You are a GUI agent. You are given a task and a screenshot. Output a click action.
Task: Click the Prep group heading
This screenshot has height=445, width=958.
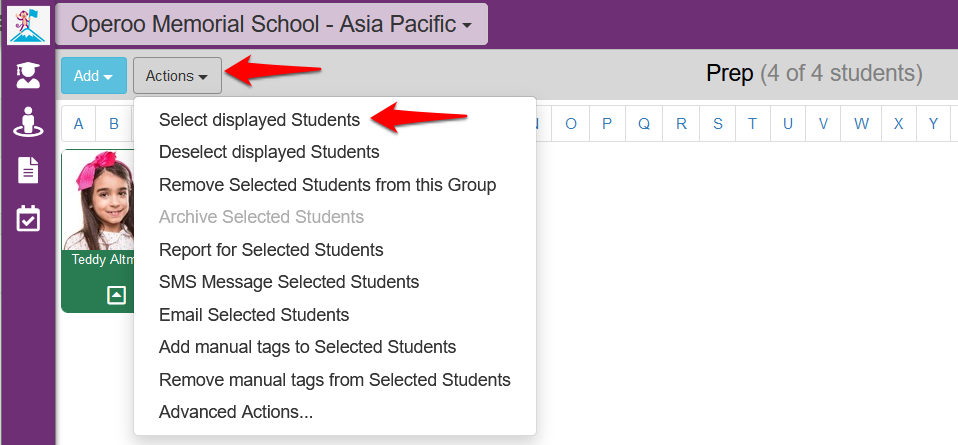click(x=729, y=73)
